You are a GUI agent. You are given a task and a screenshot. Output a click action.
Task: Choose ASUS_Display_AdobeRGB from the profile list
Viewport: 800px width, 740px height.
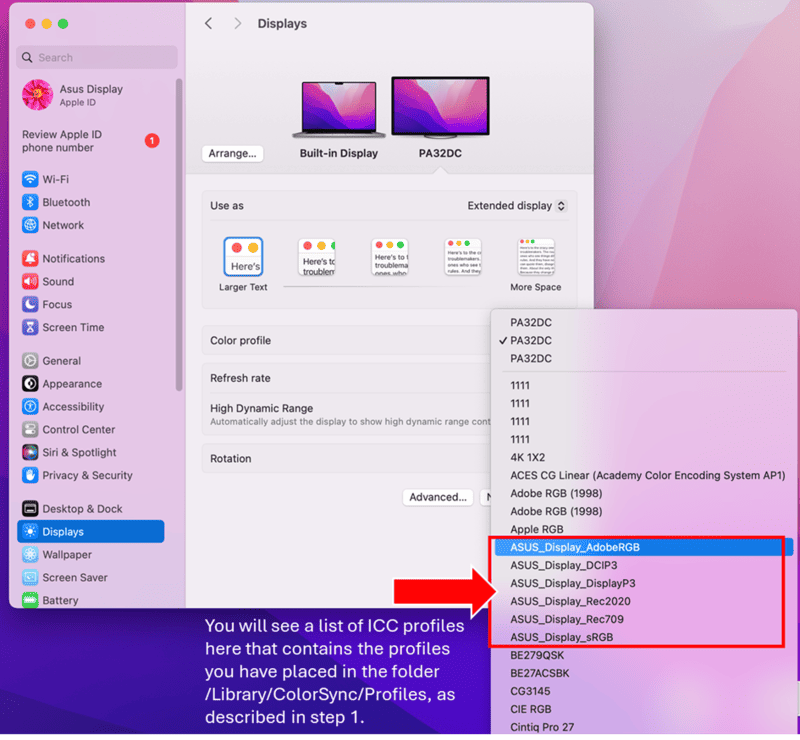(x=643, y=548)
